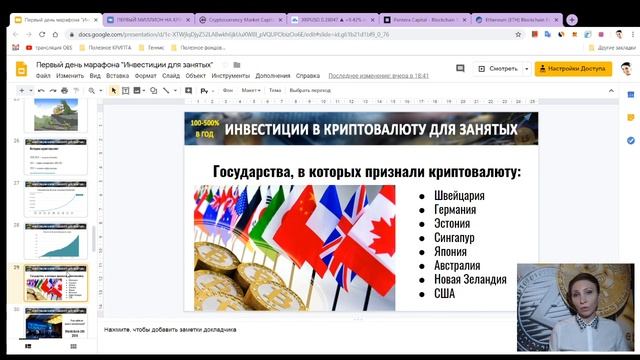
Task: Switch to grid view icon
Action: (73, 346)
